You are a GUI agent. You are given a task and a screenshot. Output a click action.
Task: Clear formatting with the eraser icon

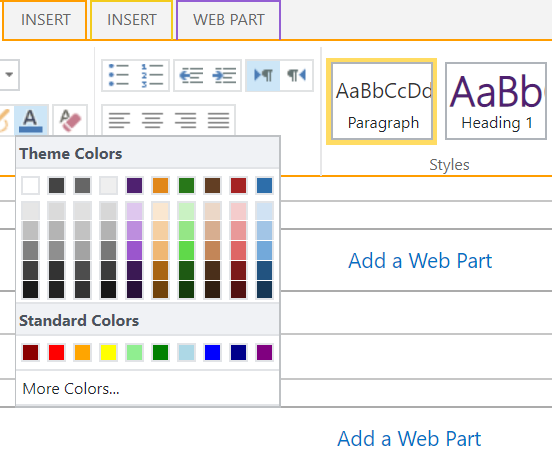[70, 120]
